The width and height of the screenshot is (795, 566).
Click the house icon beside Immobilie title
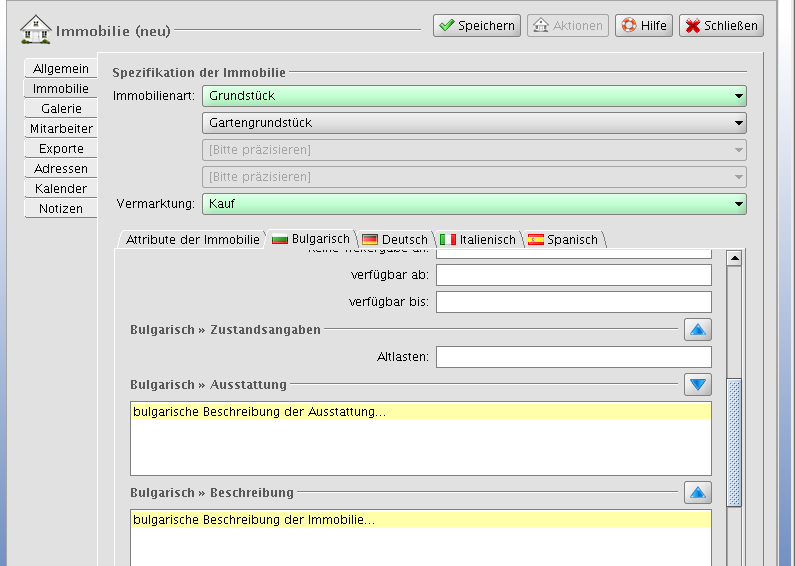pyautogui.click(x=36, y=29)
